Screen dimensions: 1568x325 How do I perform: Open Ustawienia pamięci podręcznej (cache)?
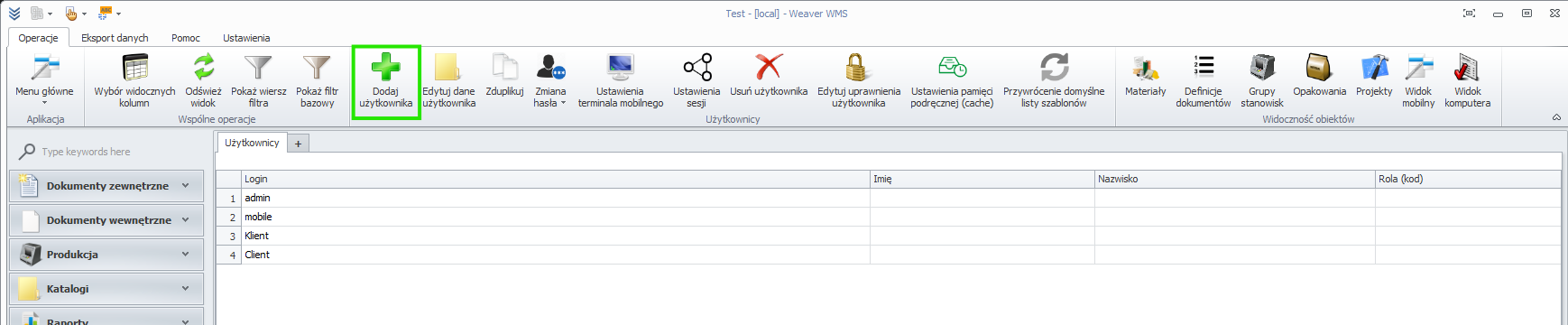point(952,79)
